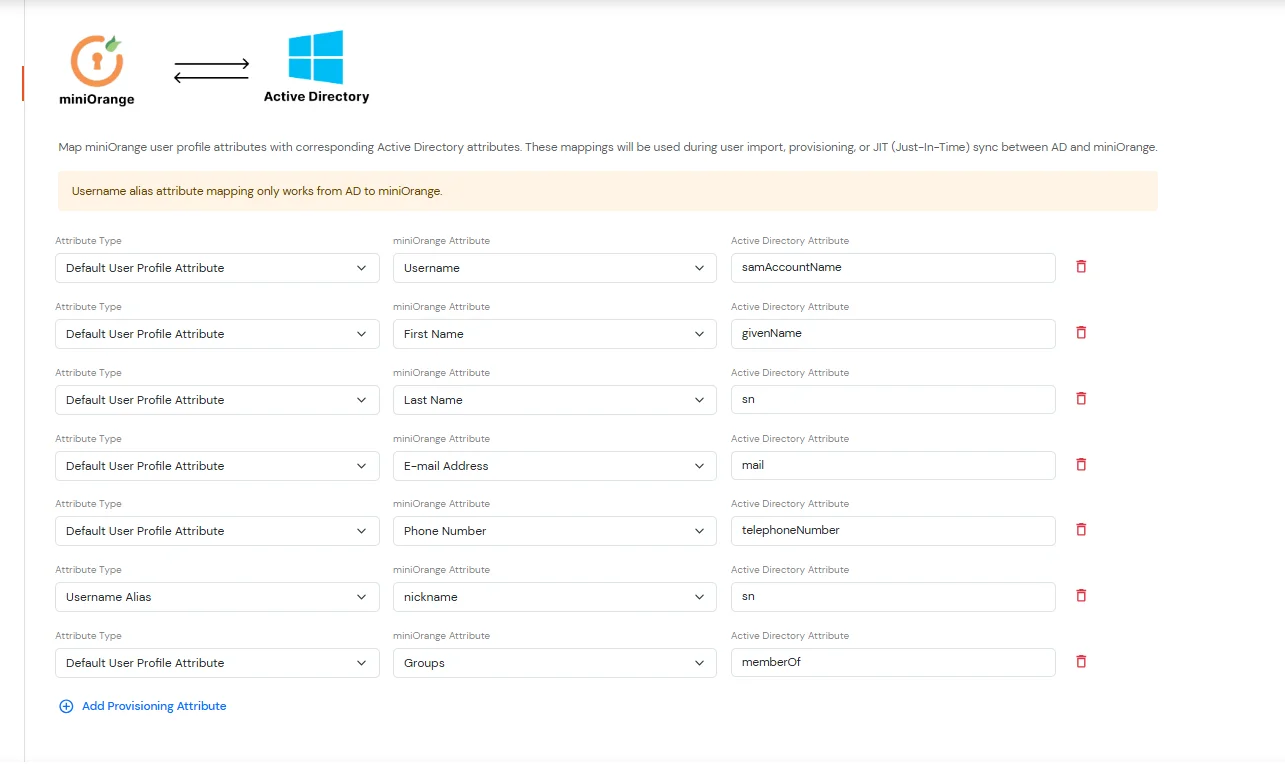1285x772 pixels.
Task: Click the memberOf attribute field
Action: pyautogui.click(x=893, y=662)
